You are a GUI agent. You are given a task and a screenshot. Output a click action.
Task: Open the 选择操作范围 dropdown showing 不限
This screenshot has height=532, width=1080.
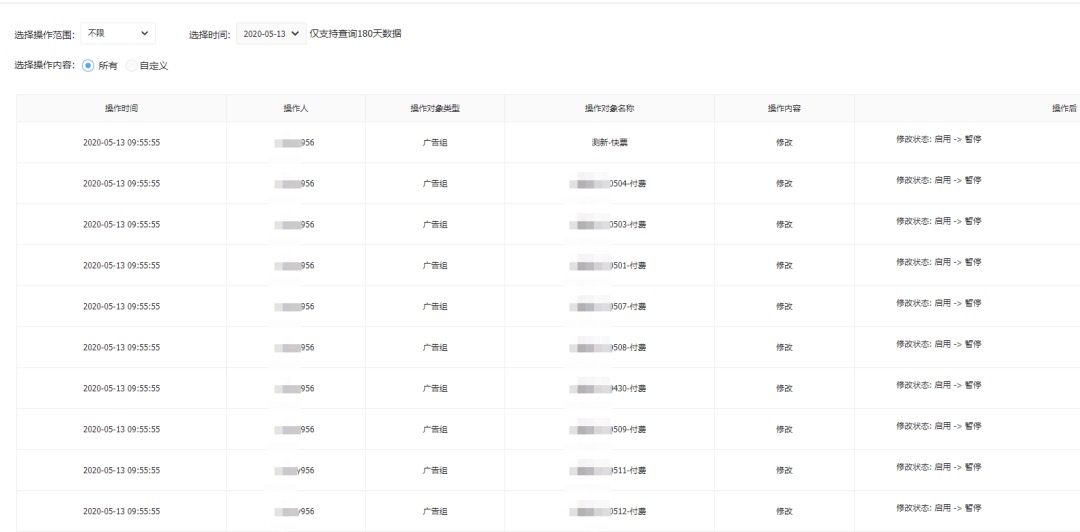[x=118, y=33]
